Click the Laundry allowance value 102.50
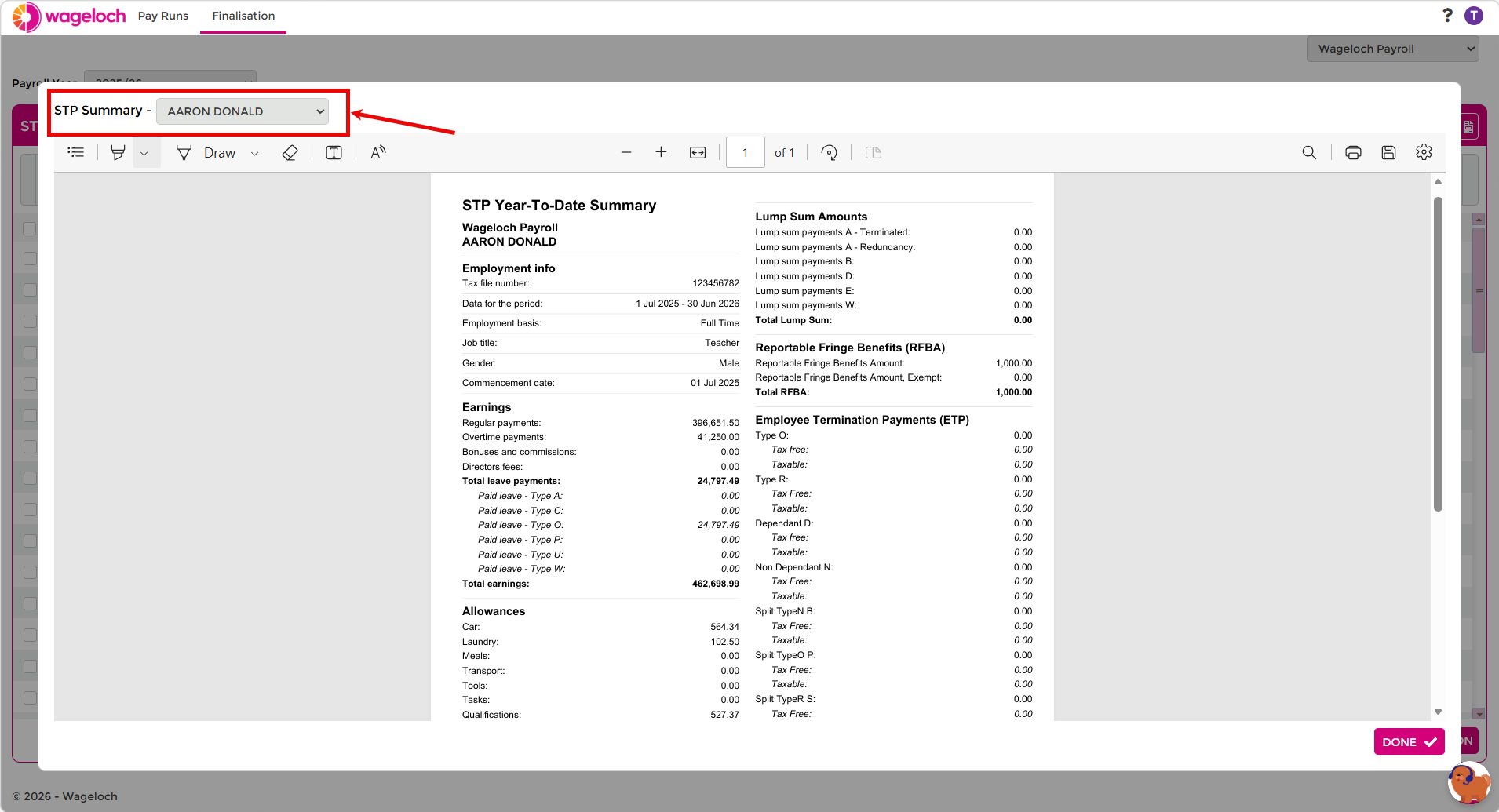This screenshot has height=812, width=1499. click(725, 642)
